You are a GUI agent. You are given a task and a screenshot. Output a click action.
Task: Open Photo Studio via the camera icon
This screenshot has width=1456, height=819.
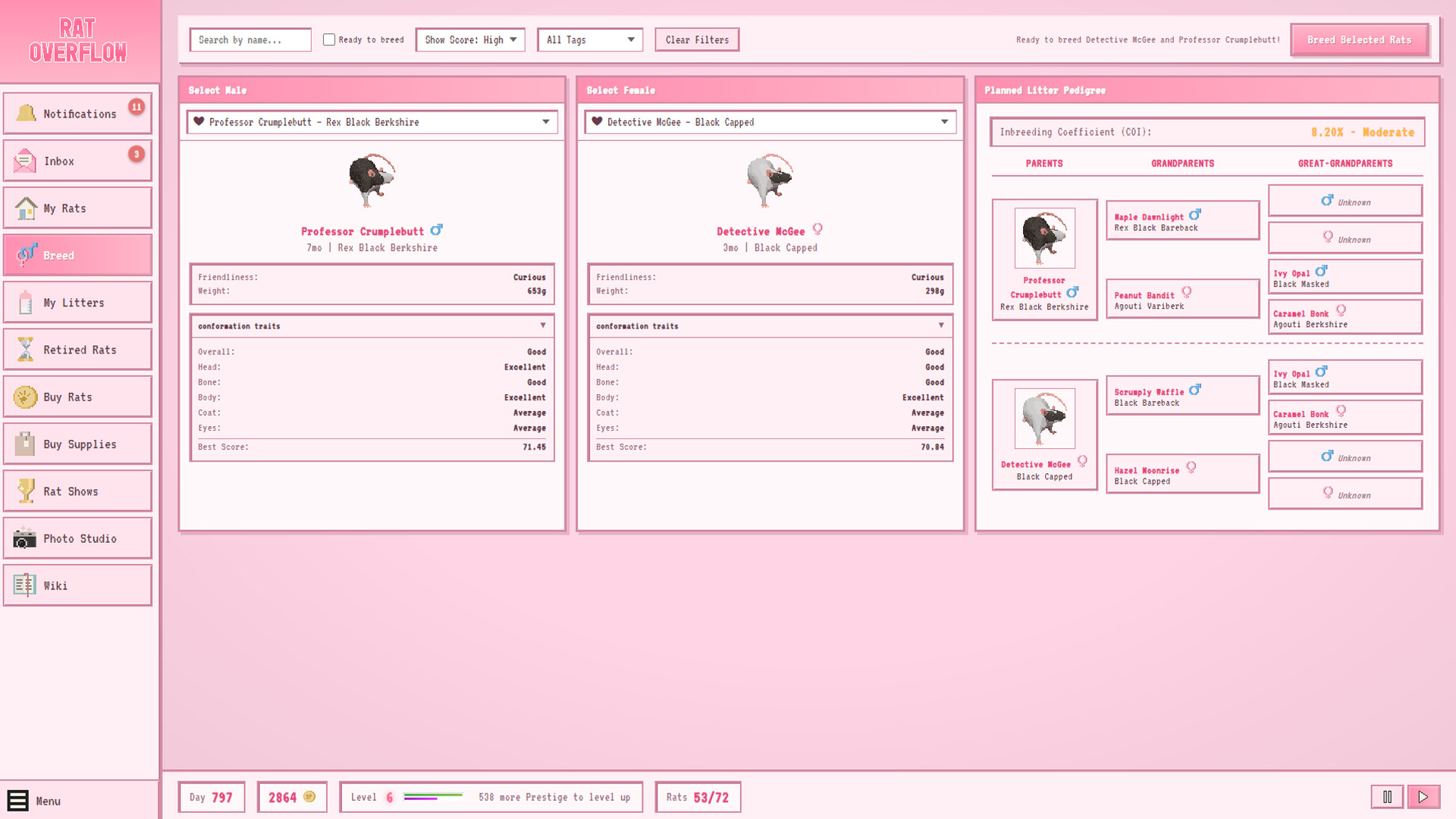[x=27, y=538]
